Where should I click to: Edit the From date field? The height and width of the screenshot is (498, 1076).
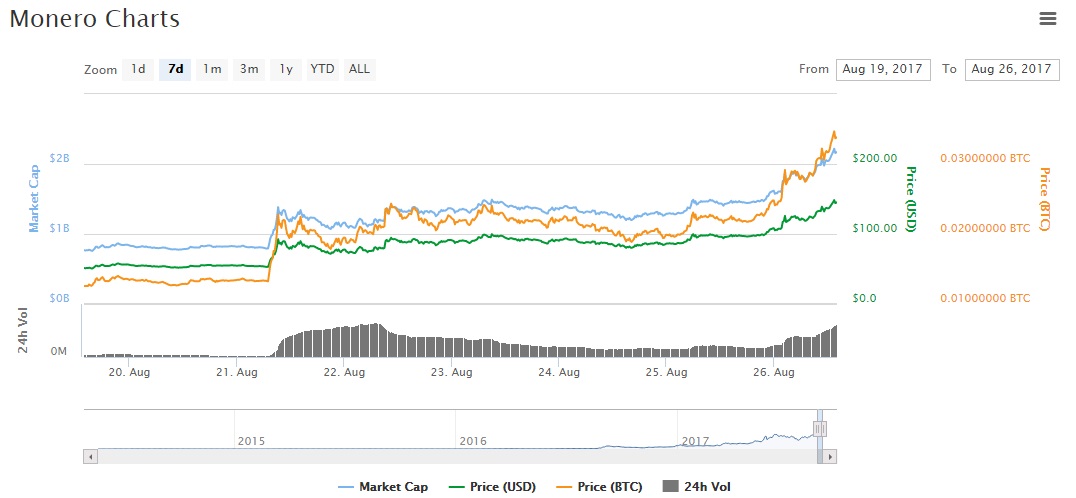883,69
